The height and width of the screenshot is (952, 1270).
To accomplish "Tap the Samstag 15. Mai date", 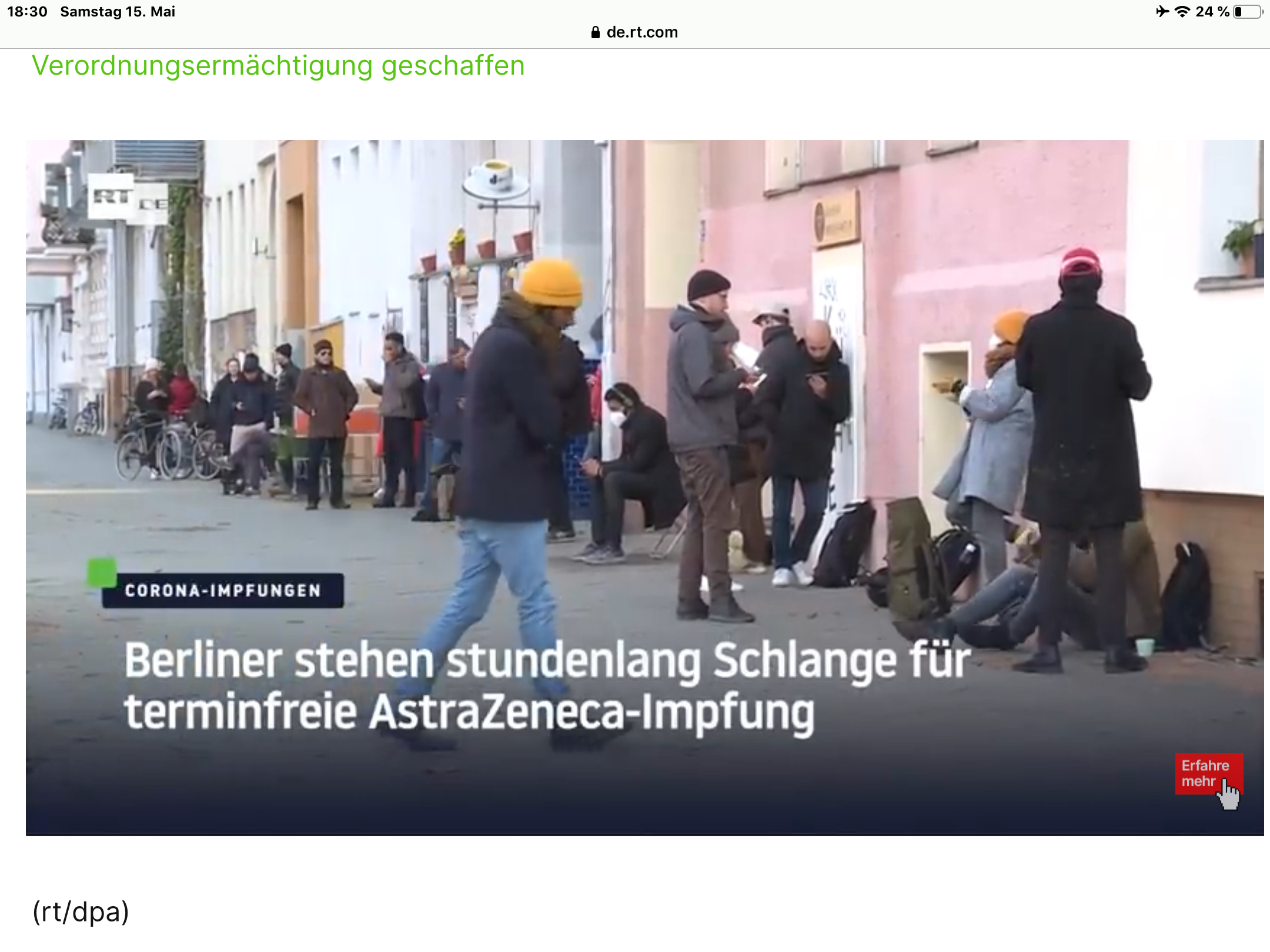I will click(118, 12).
